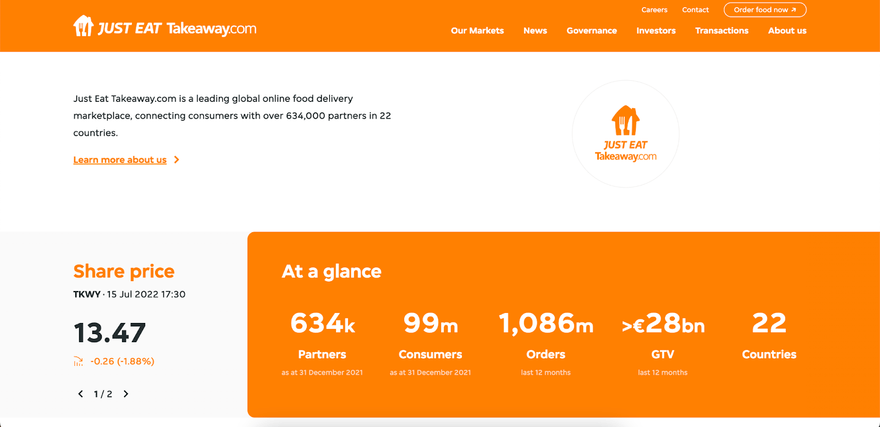Open the Transactions menu
Screen dimensions: 880x427
pyautogui.click(x=721, y=31)
